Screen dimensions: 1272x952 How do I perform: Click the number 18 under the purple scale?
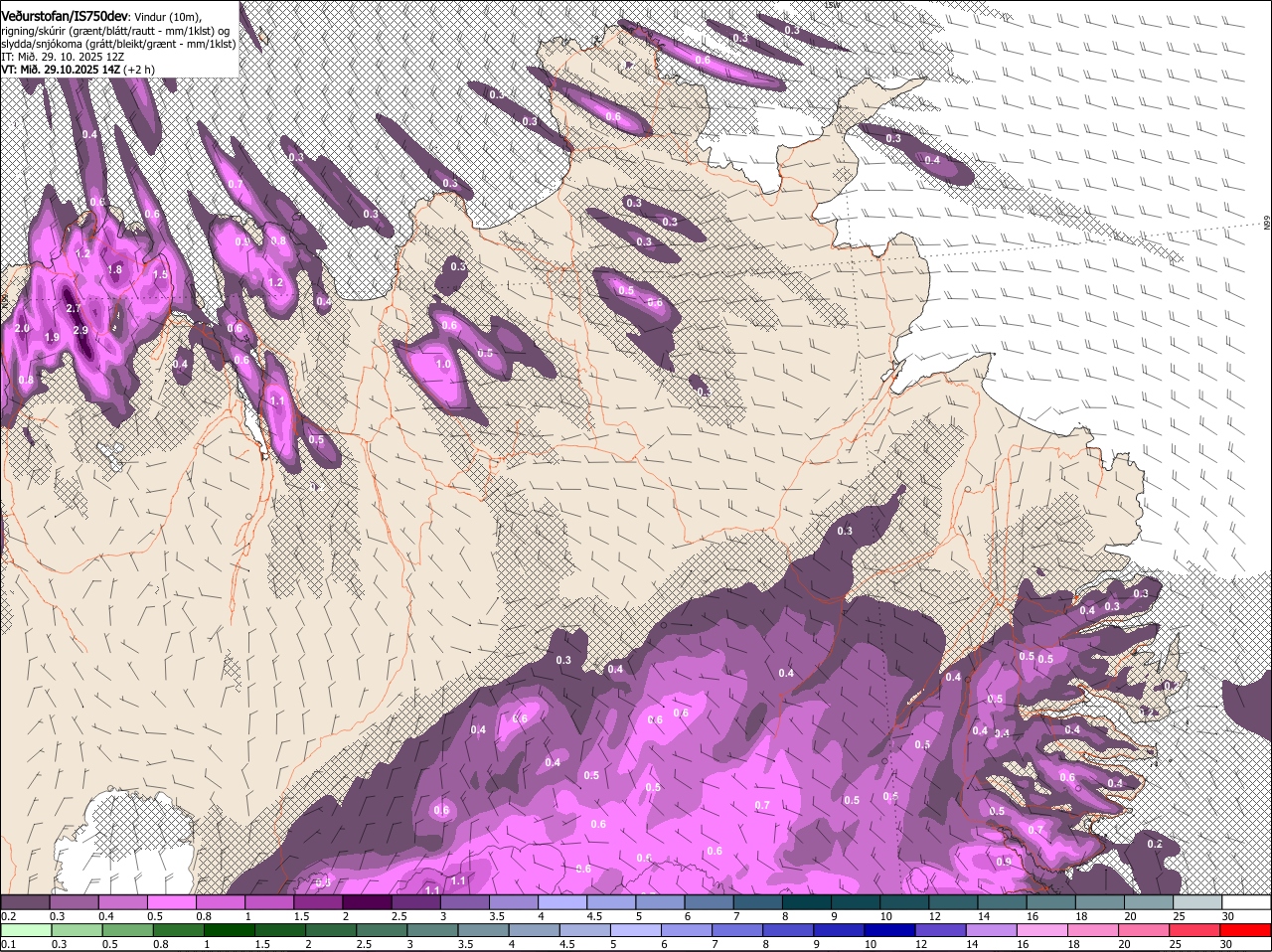pos(1080,916)
